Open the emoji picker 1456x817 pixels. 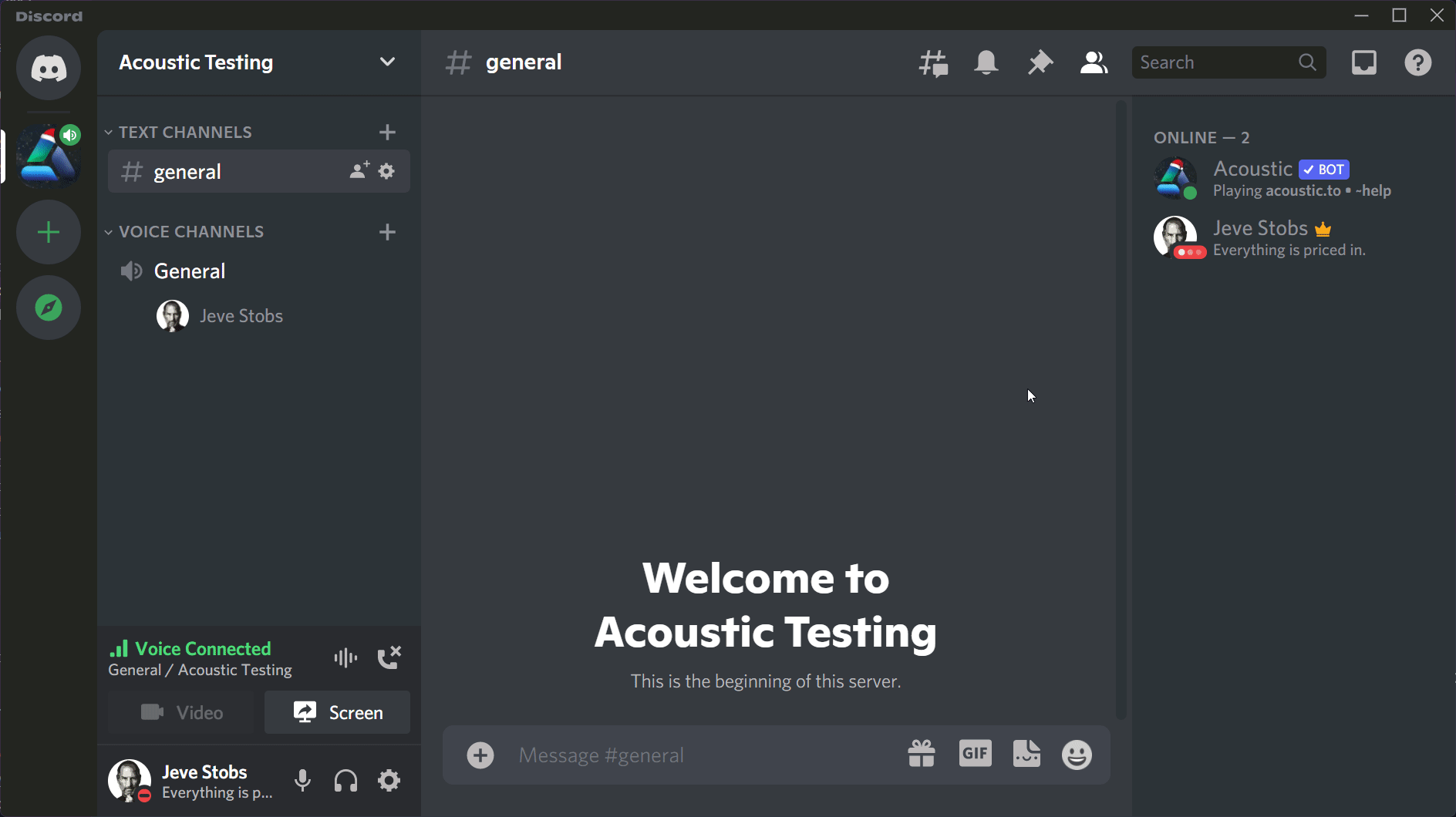point(1077,755)
